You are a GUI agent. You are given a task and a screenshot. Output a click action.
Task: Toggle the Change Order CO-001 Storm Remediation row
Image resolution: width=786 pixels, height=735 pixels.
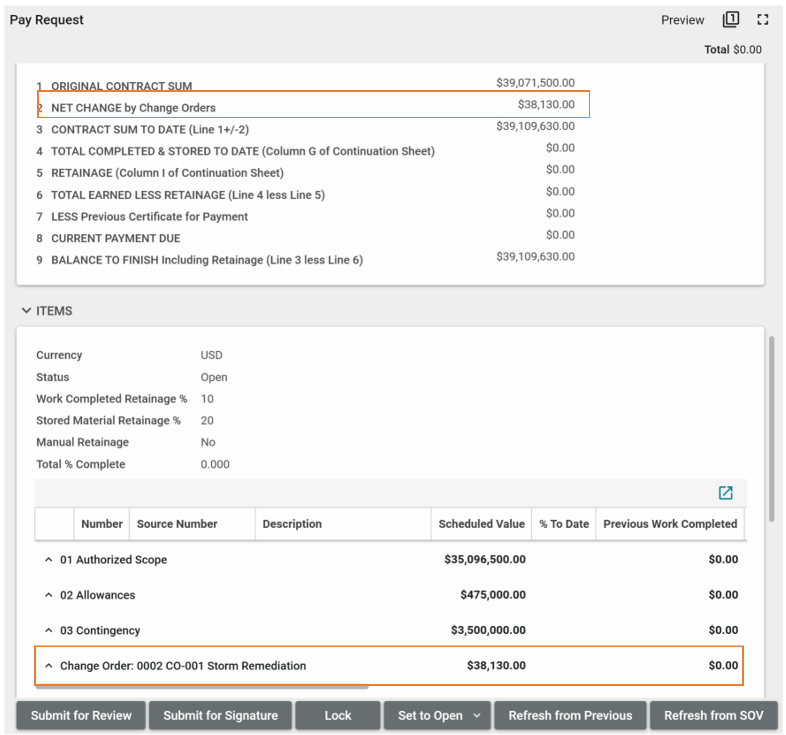(x=49, y=666)
